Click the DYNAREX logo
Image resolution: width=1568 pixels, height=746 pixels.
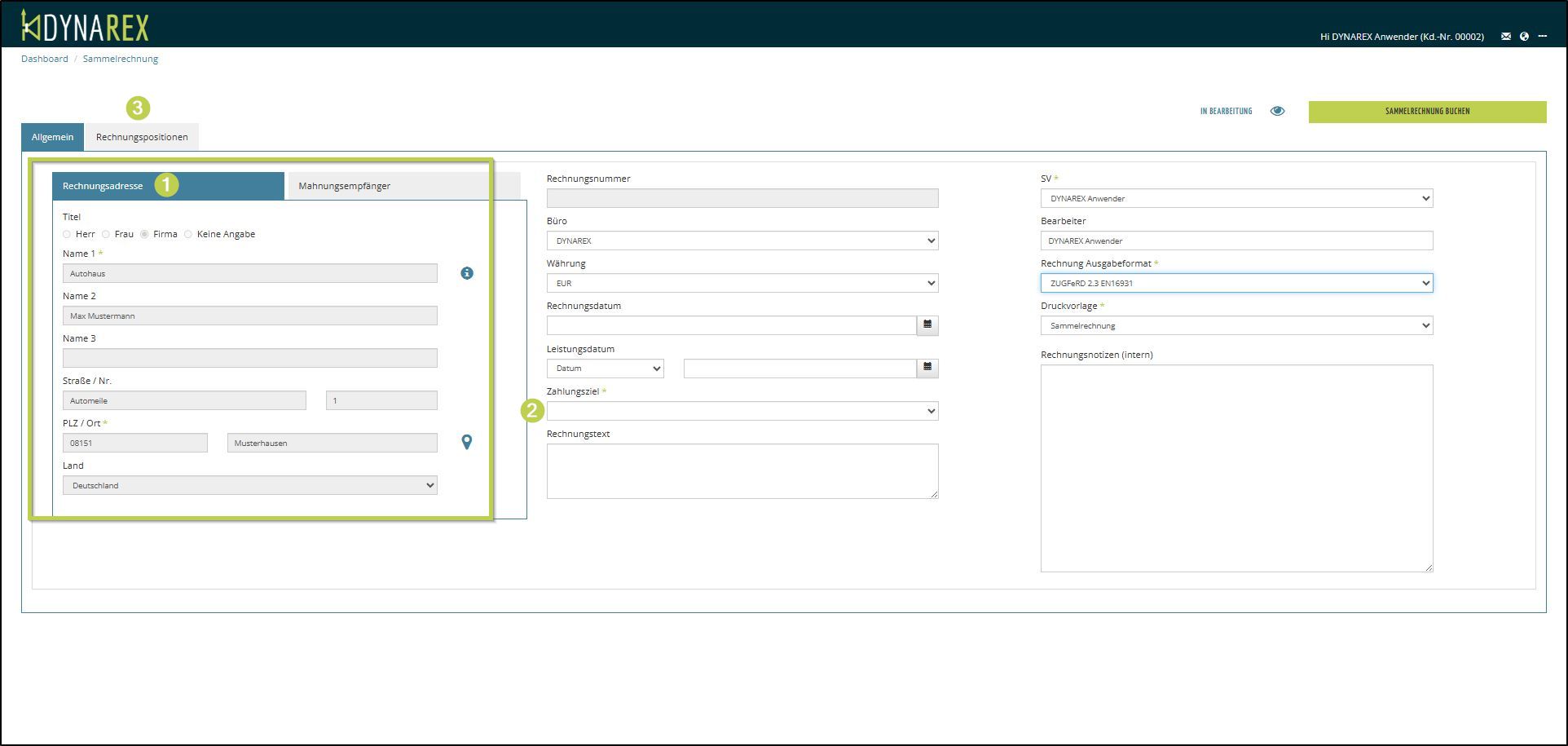85,26
